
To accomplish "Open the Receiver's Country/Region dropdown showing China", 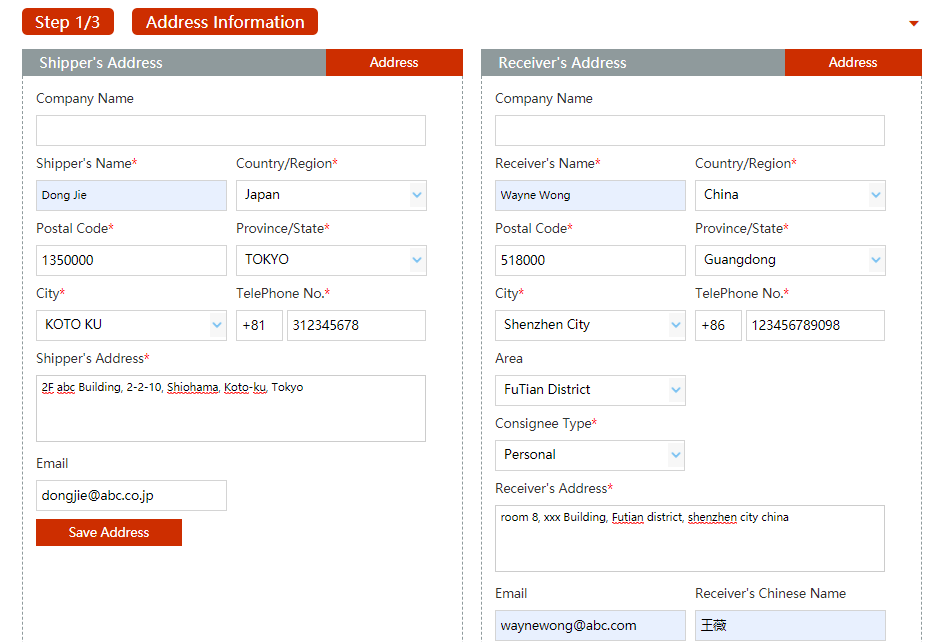I will [x=790, y=195].
